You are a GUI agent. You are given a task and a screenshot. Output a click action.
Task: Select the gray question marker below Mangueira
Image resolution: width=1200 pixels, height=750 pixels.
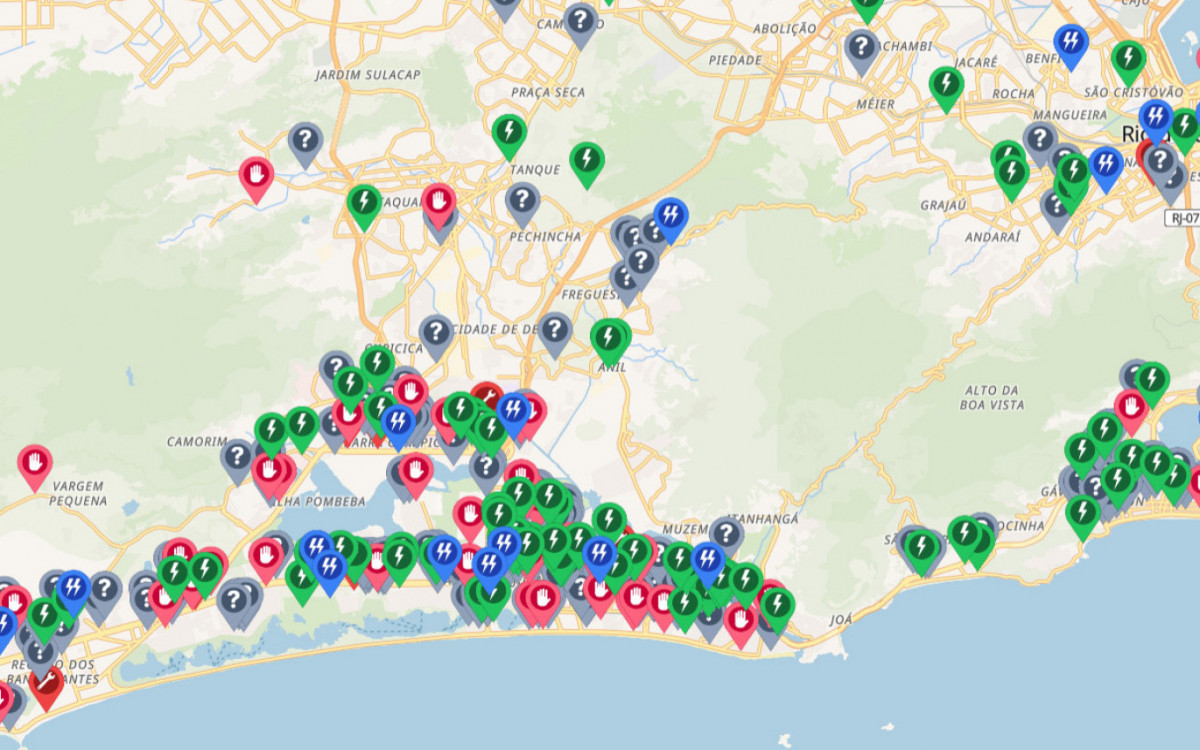1040,140
